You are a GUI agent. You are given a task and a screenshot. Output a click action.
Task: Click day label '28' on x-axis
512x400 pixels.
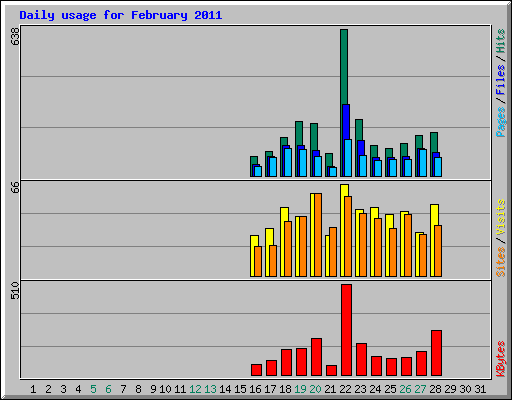(435, 389)
